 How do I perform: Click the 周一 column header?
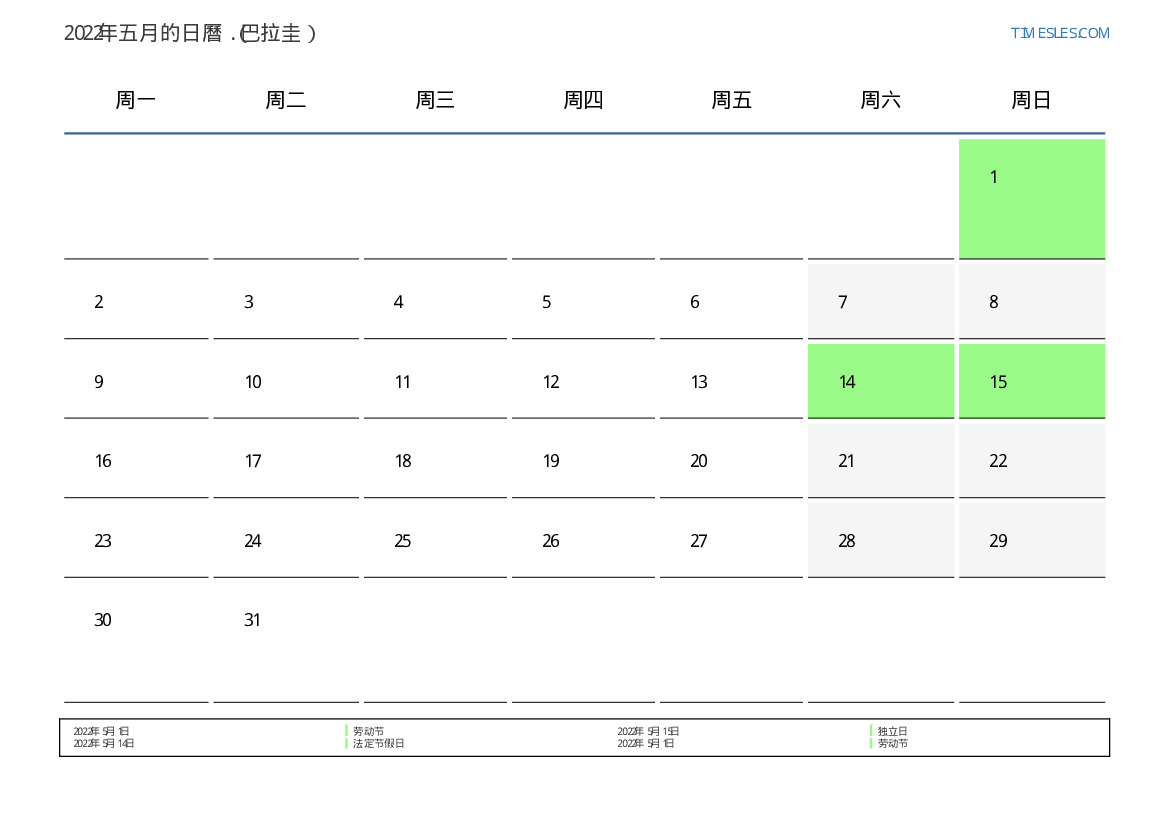tap(136, 100)
